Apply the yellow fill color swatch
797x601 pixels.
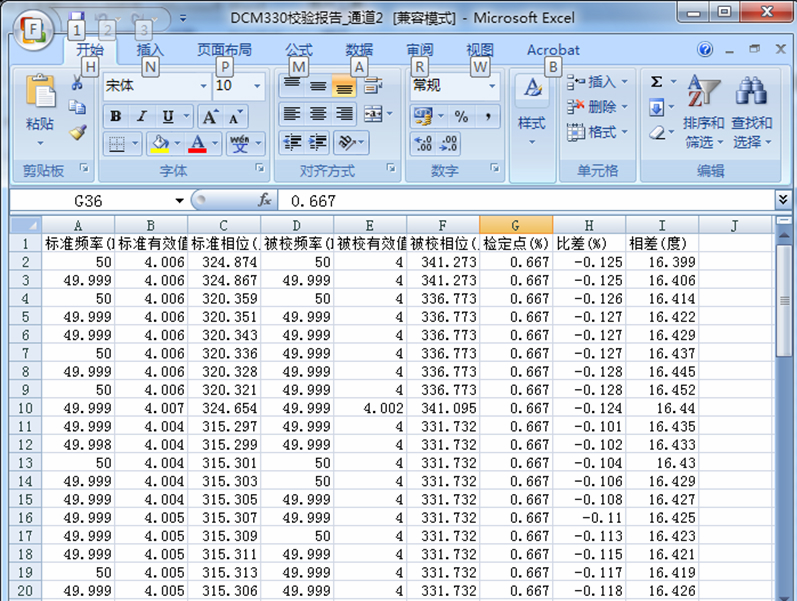(x=159, y=144)
